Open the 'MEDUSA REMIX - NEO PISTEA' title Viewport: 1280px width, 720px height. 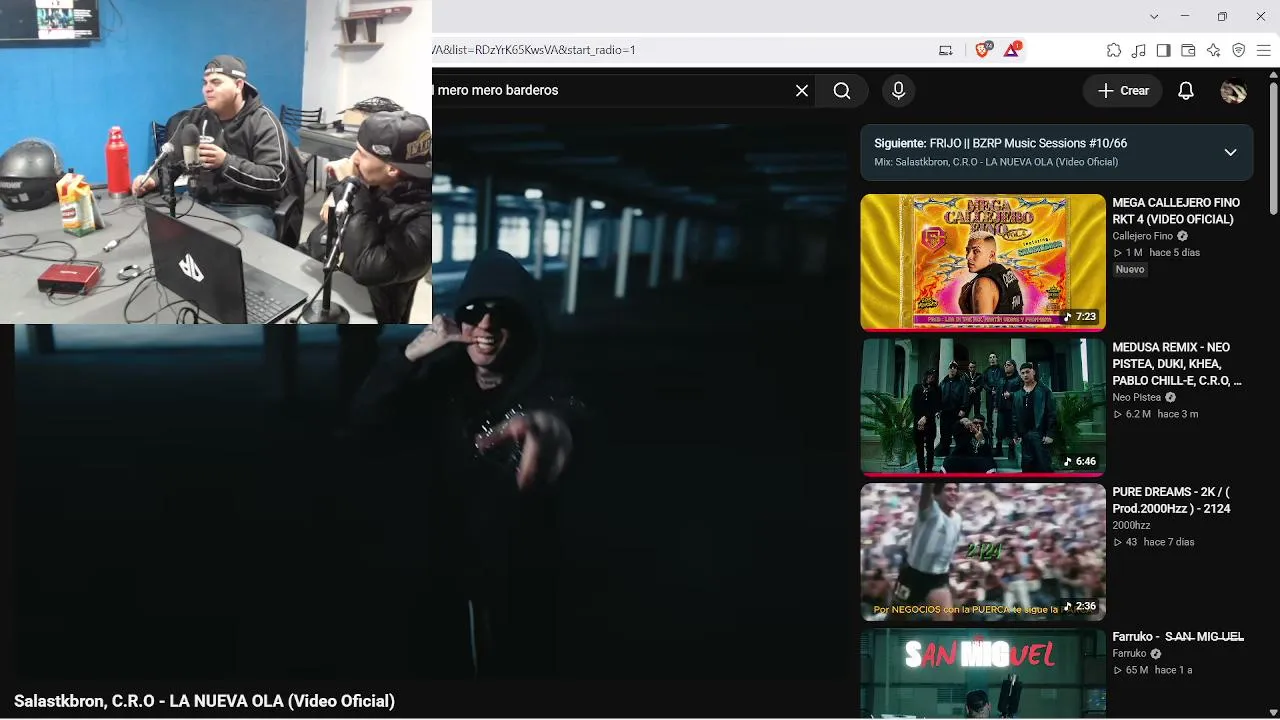click(x=1177, y=364)
